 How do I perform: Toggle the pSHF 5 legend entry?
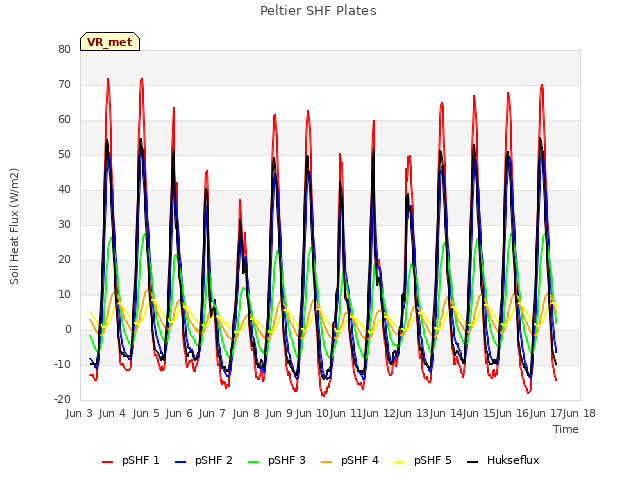423,460
